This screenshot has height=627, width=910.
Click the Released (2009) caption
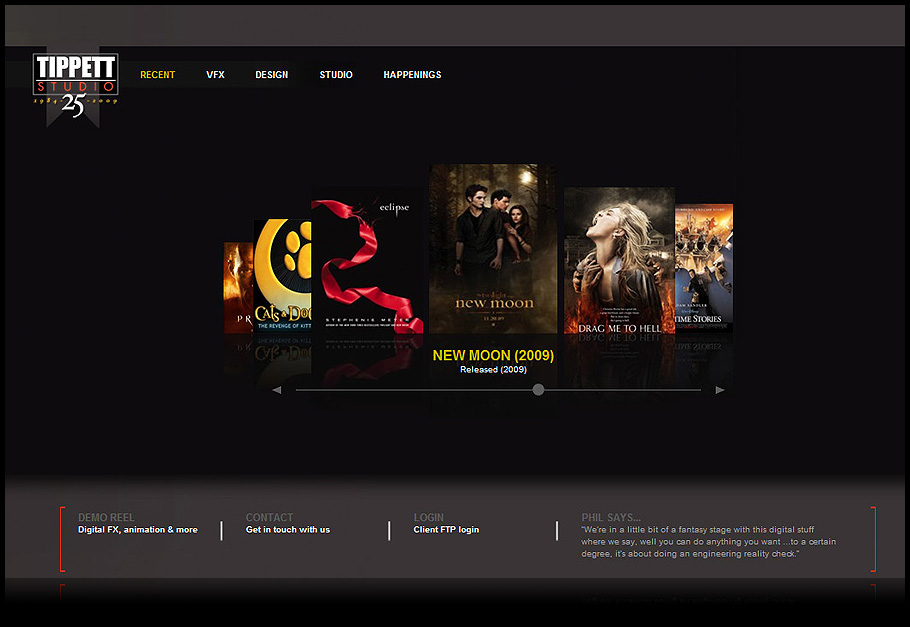click(493, 370)
